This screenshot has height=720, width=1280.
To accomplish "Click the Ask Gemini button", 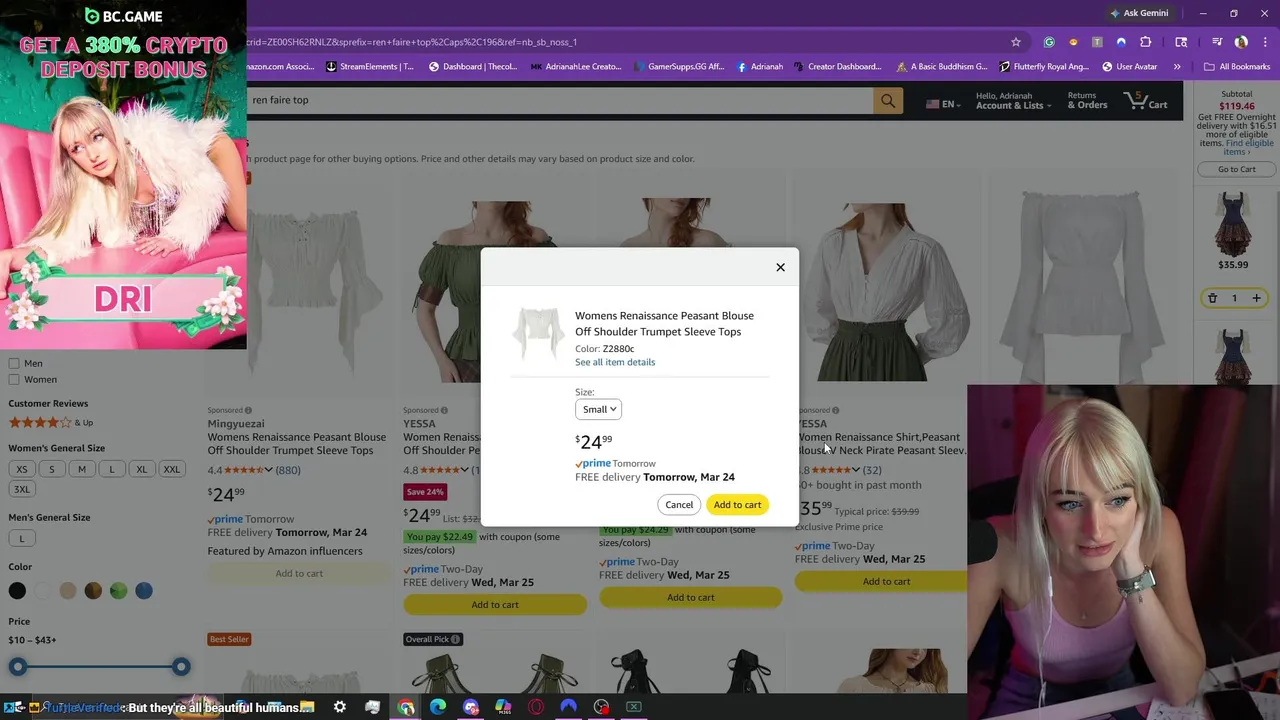I will [x=1138, y=13].
